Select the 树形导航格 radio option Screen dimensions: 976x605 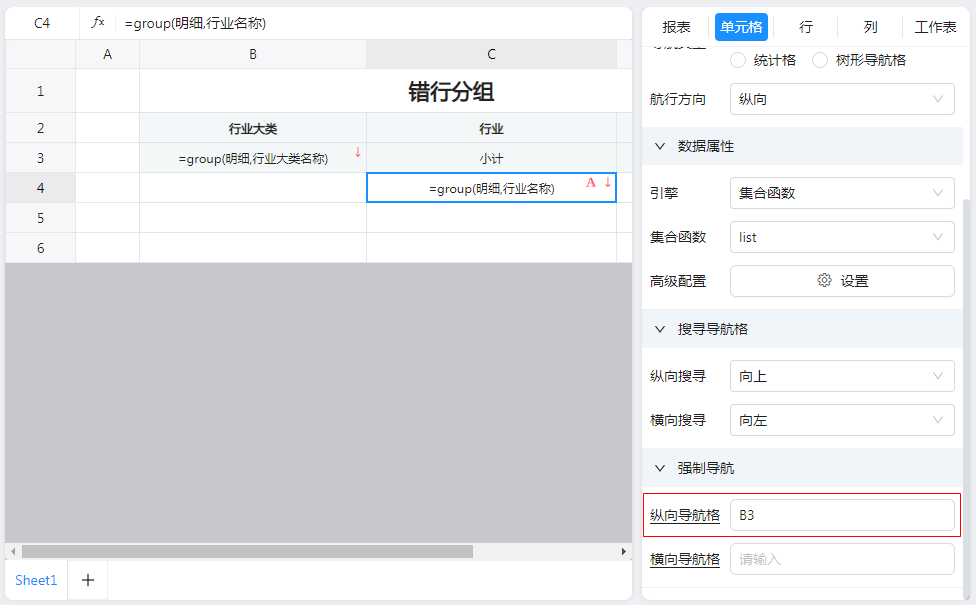[x=820, y=60]
